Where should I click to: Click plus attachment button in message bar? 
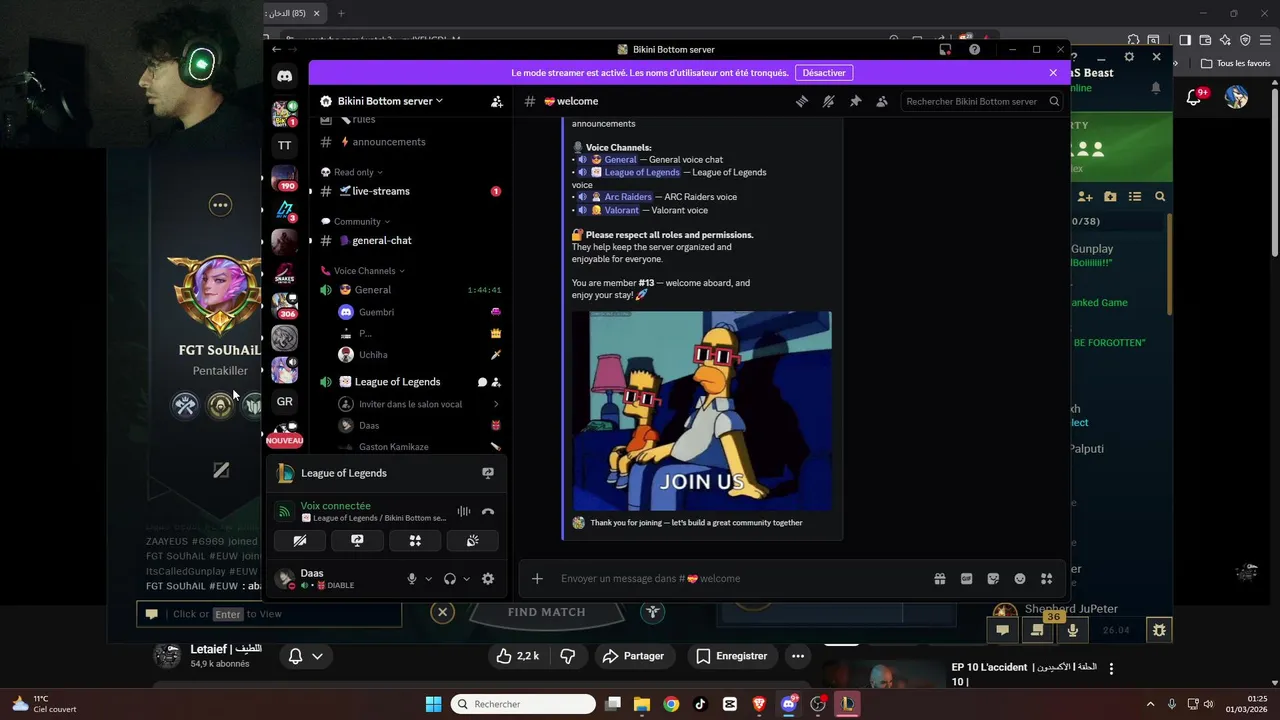point(537,578)
